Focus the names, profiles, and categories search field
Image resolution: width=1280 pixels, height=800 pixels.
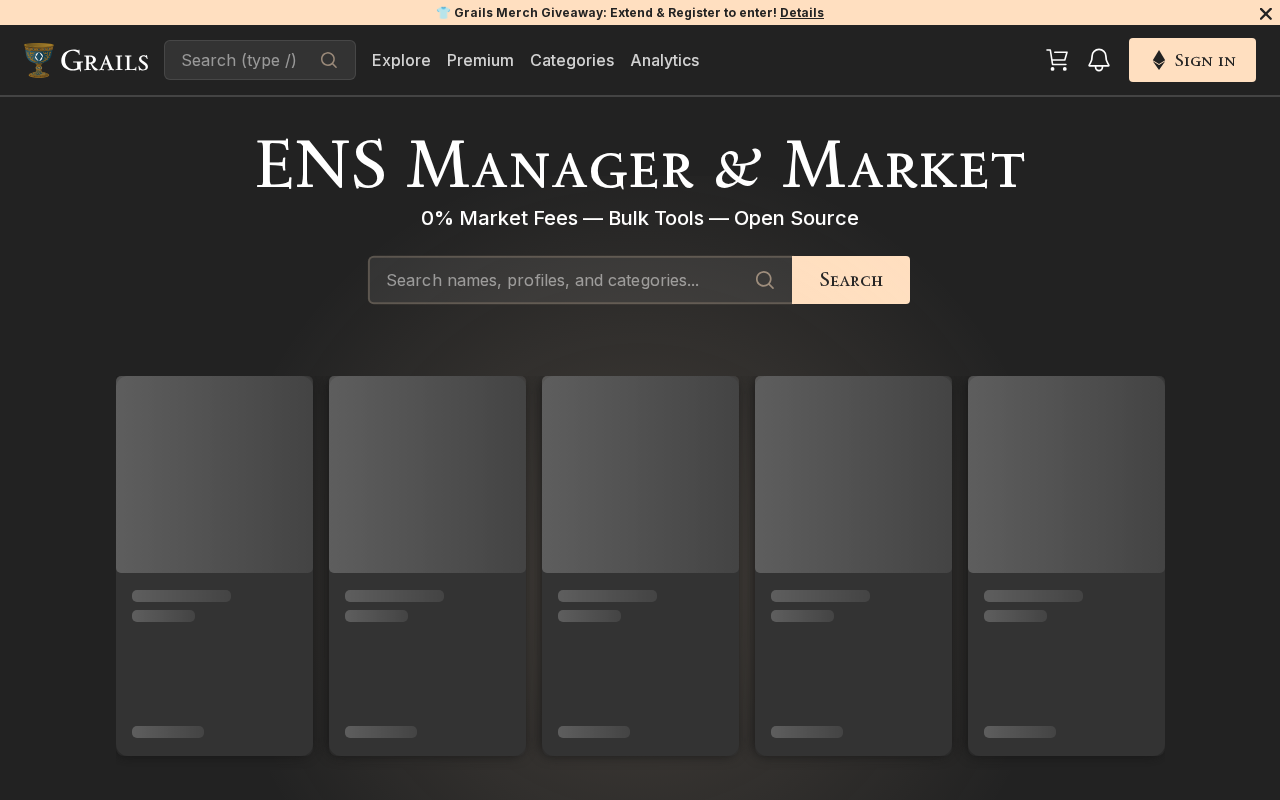click(x=580, y=280)
